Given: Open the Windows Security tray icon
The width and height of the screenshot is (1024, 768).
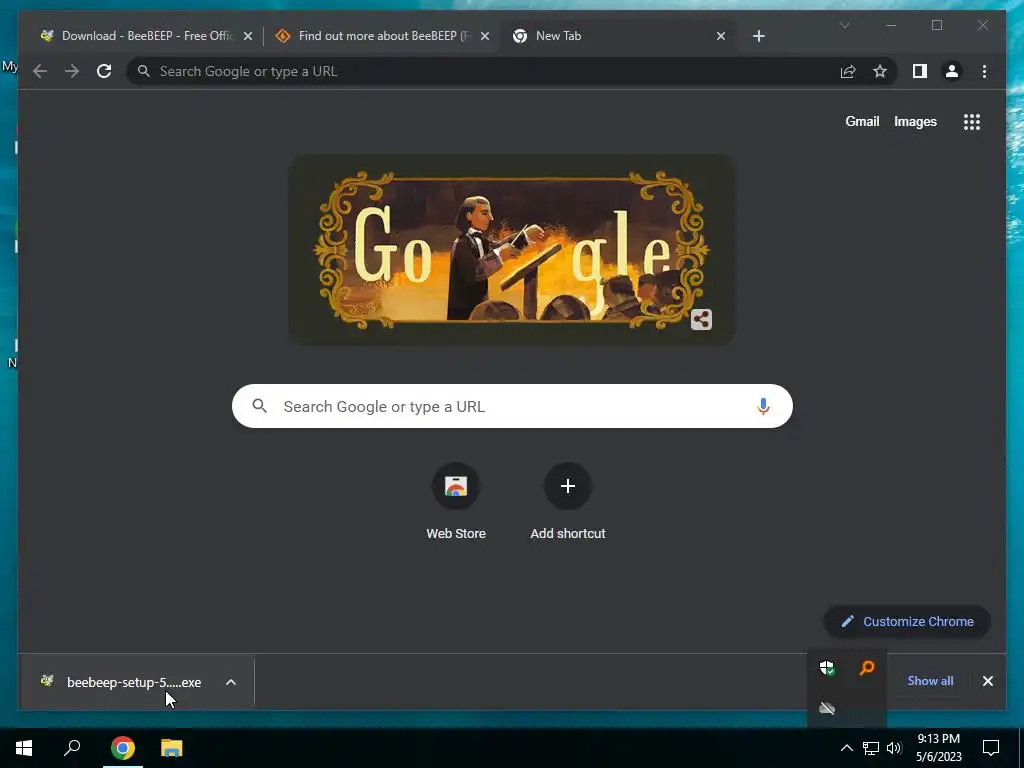Looking at the screenshot, I should tap(827, 668).
